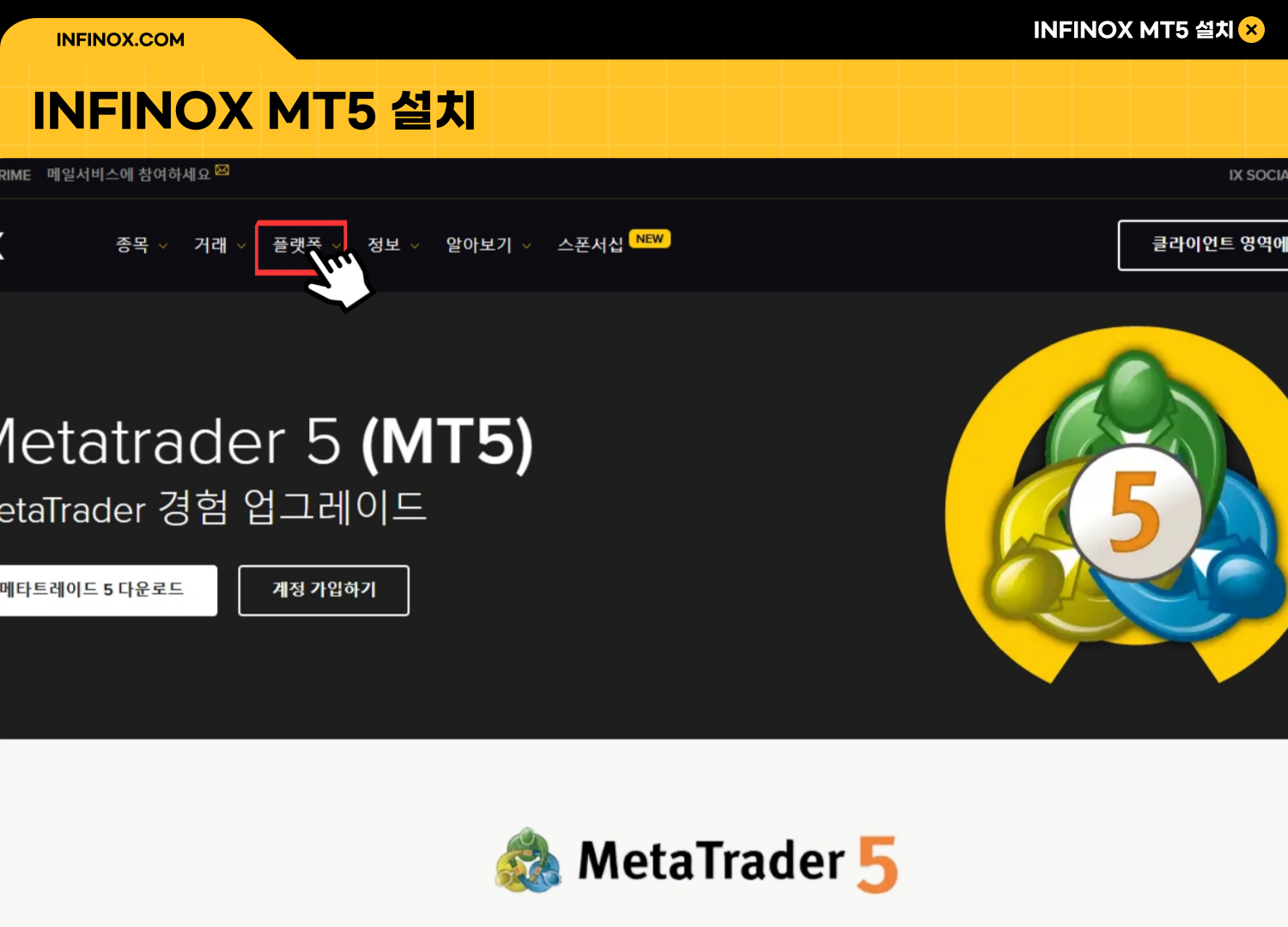Click the NEW badge next to 스폰서십
The width and height of the screenshot is (1288, 927).
[650, 239]
